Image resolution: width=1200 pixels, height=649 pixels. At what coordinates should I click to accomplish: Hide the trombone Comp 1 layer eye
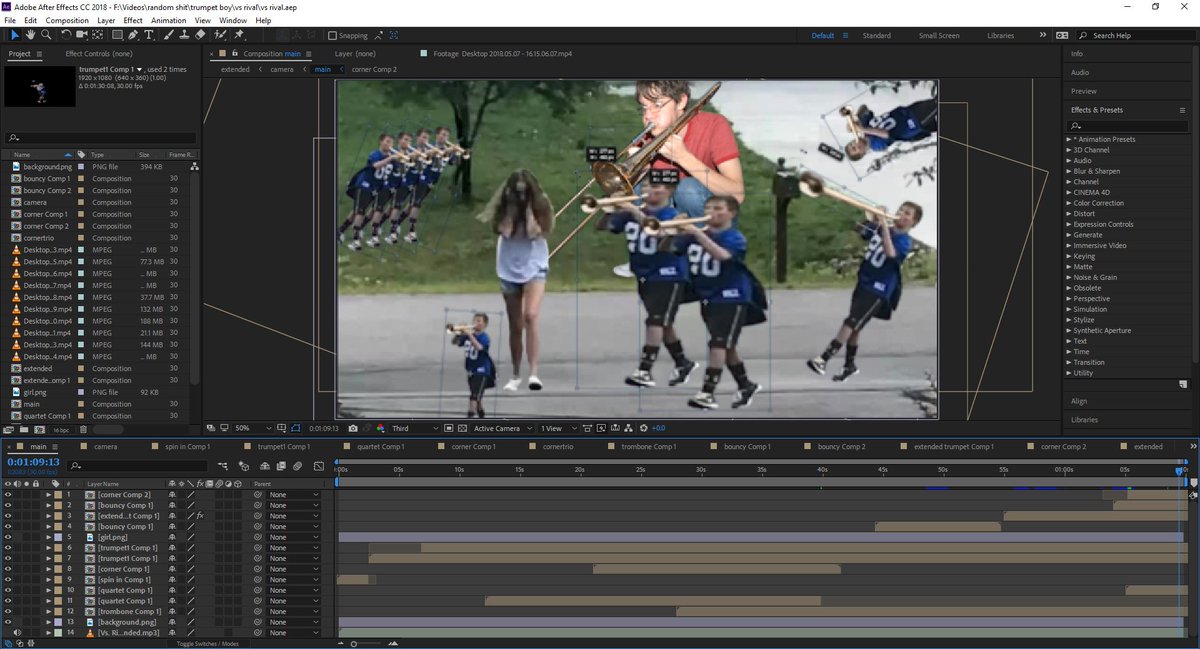tap(8, 611)
